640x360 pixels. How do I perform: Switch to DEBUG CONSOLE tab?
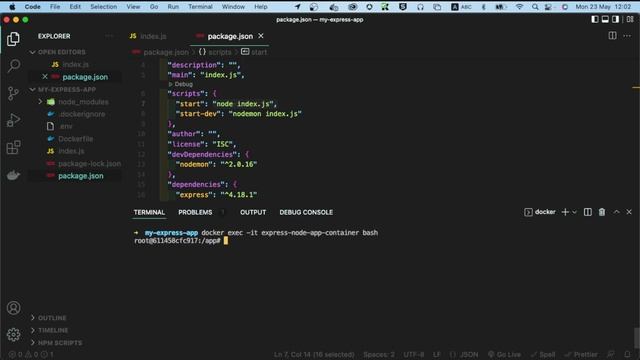point(306,212)
